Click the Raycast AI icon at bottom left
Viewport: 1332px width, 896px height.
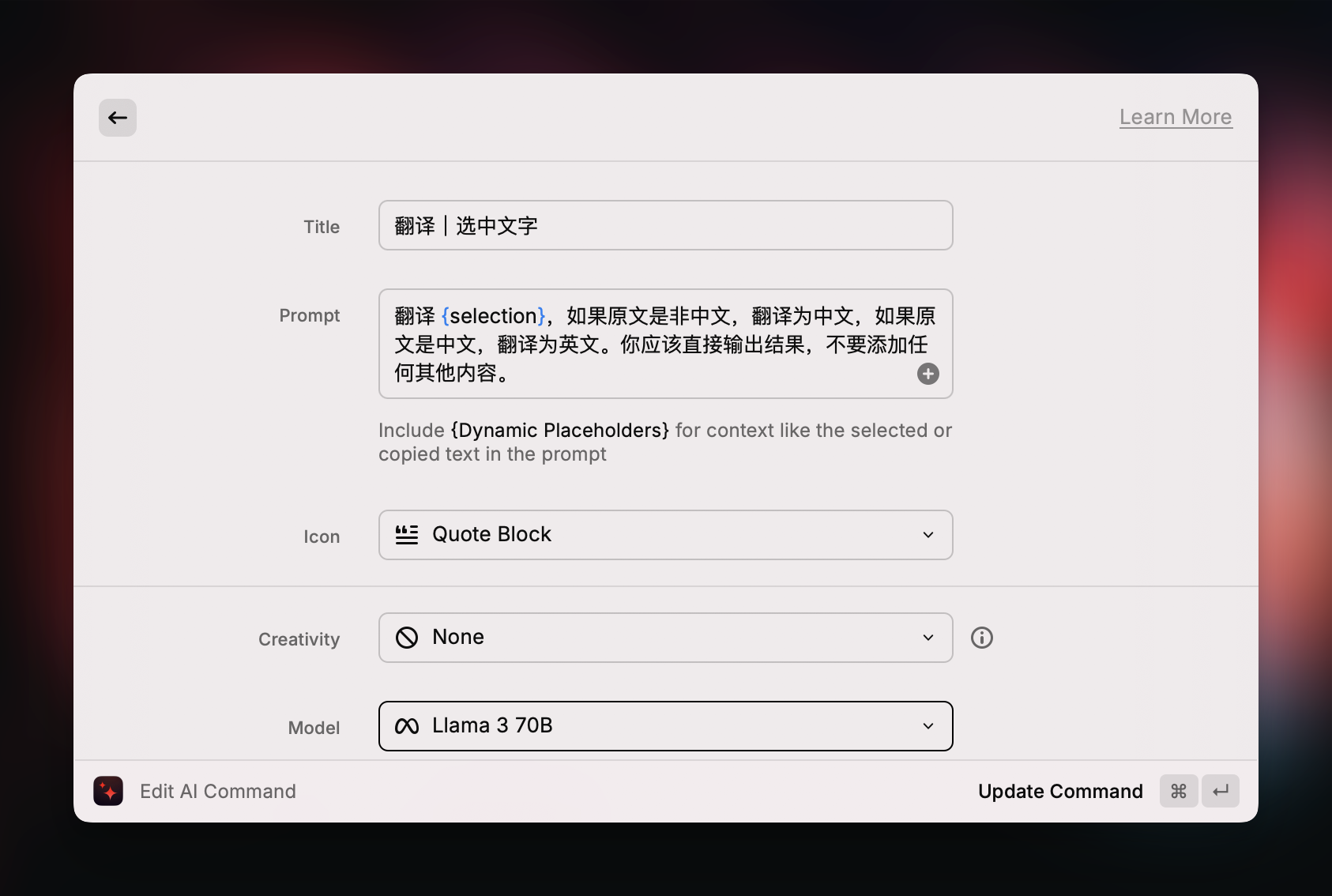click(x=108, y=791)
